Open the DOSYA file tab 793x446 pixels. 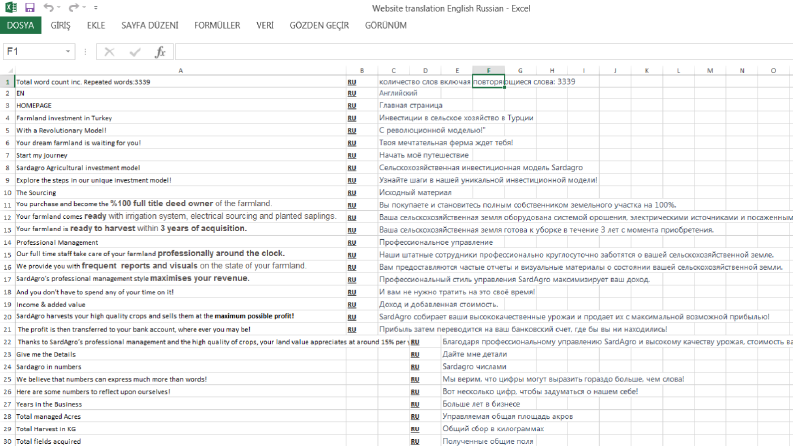tap(21, 25)
